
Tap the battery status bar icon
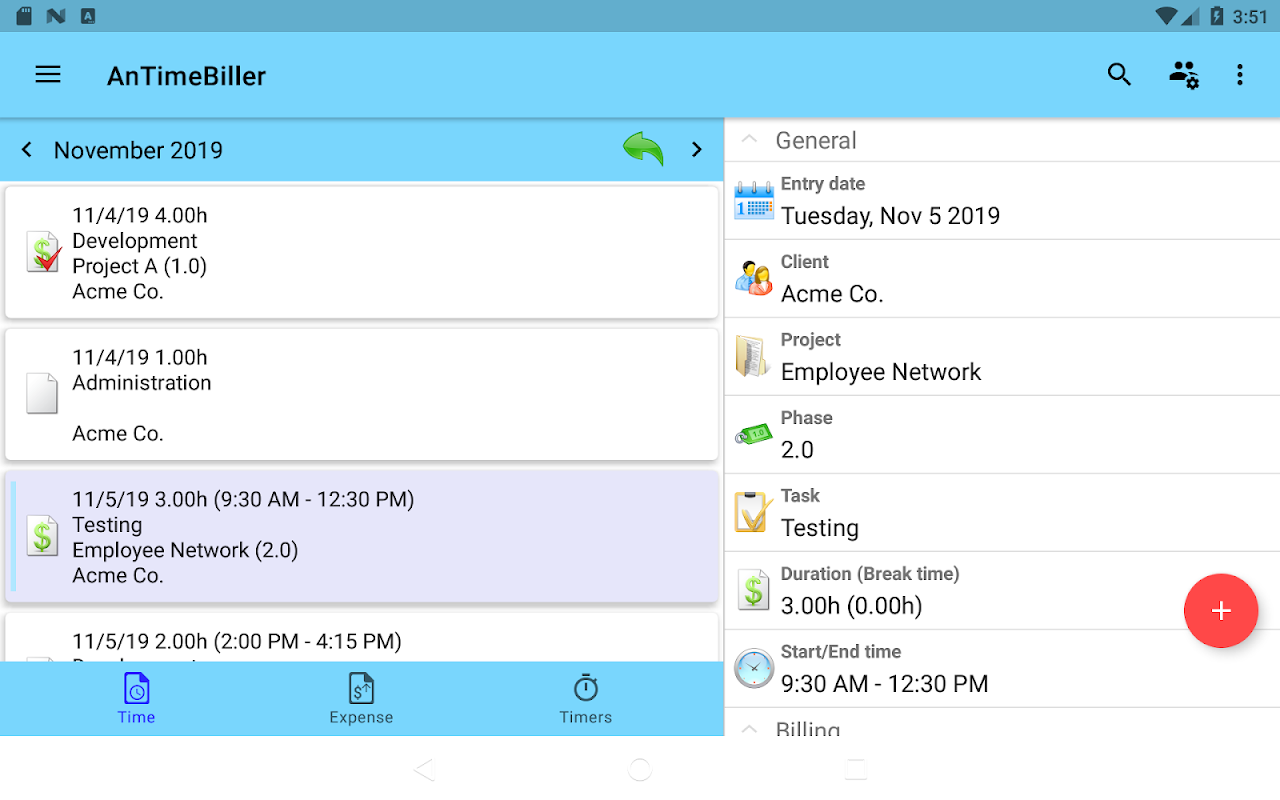coord(1217,16)
